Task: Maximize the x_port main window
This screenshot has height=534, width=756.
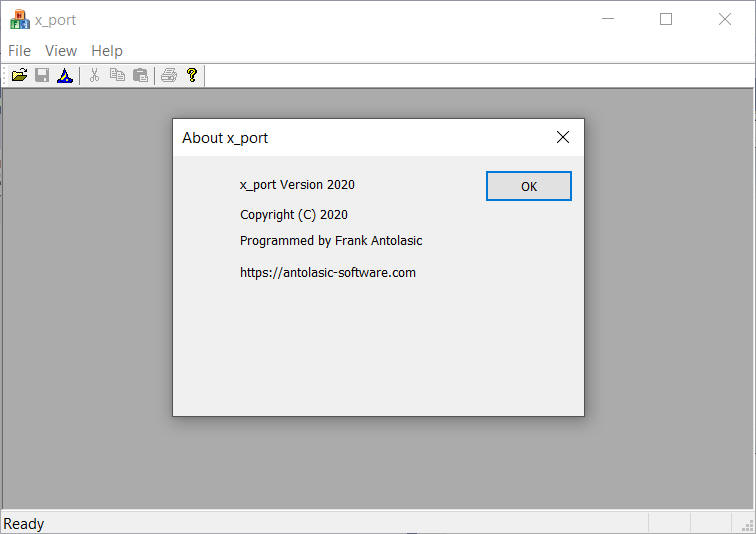Action: [x=666, y=19]
